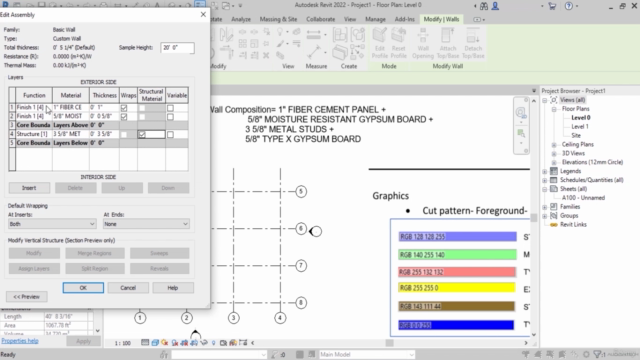Viewport: 640px width, 360px height.
Task: Click the binoculars search icon in title bar
Action: tap(484, 6)
